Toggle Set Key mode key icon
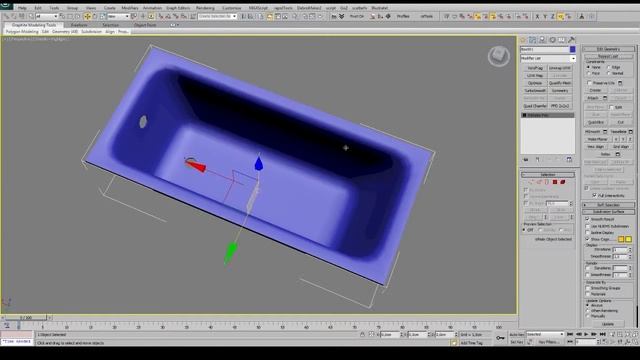The height and width of the screenshot is (360, 640). pyautogui.click(x=500, y=338)
